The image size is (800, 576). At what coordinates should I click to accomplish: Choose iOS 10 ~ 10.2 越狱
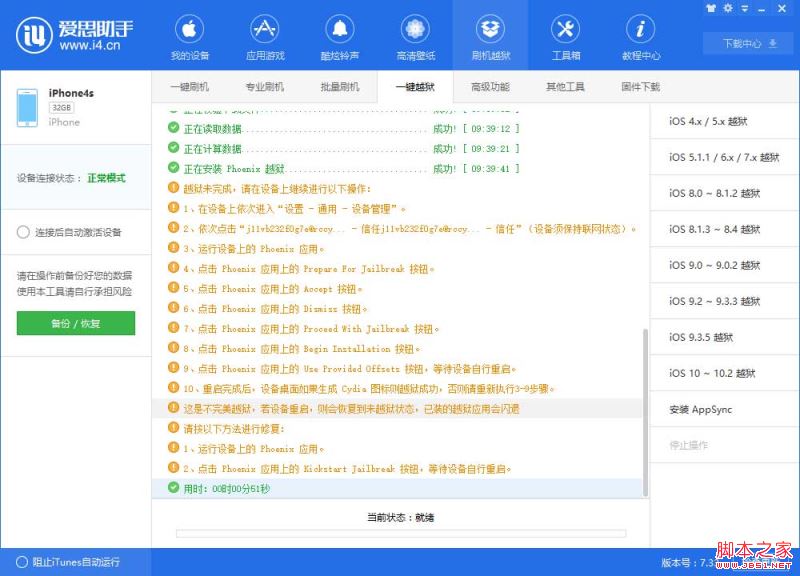pos(724,373)
